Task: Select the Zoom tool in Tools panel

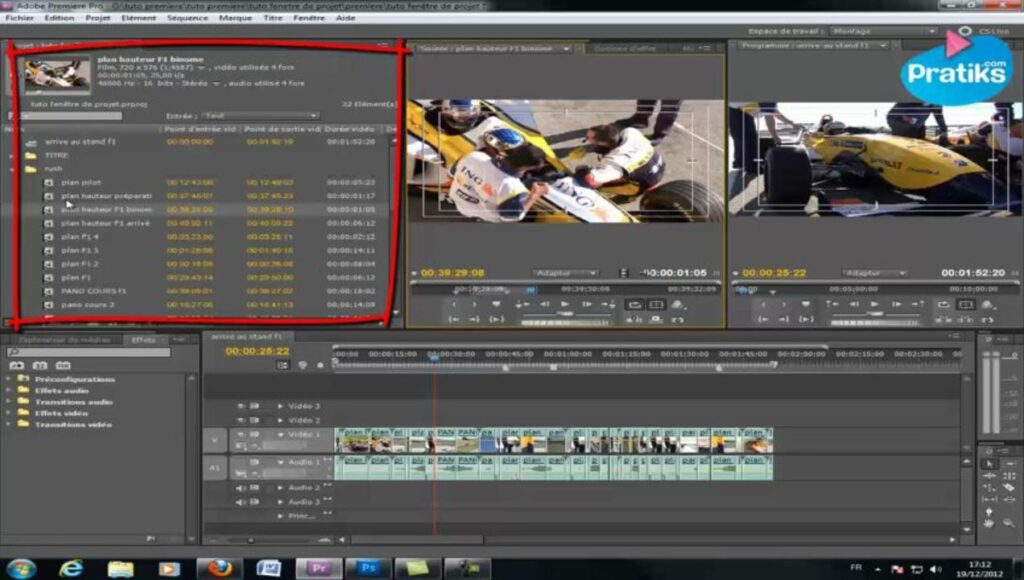Action: click(1009, 523)
